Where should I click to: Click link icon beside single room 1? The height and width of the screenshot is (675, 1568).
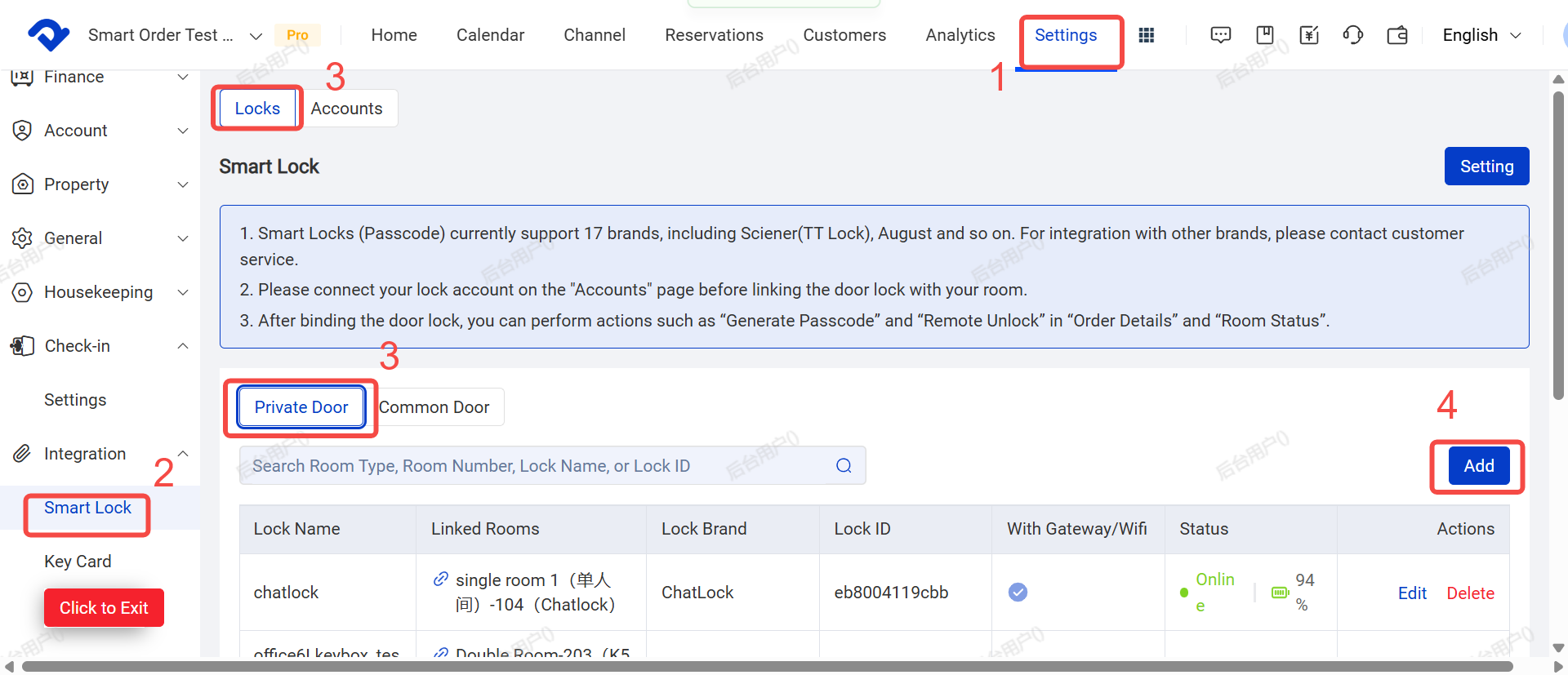tap(440, 579)
